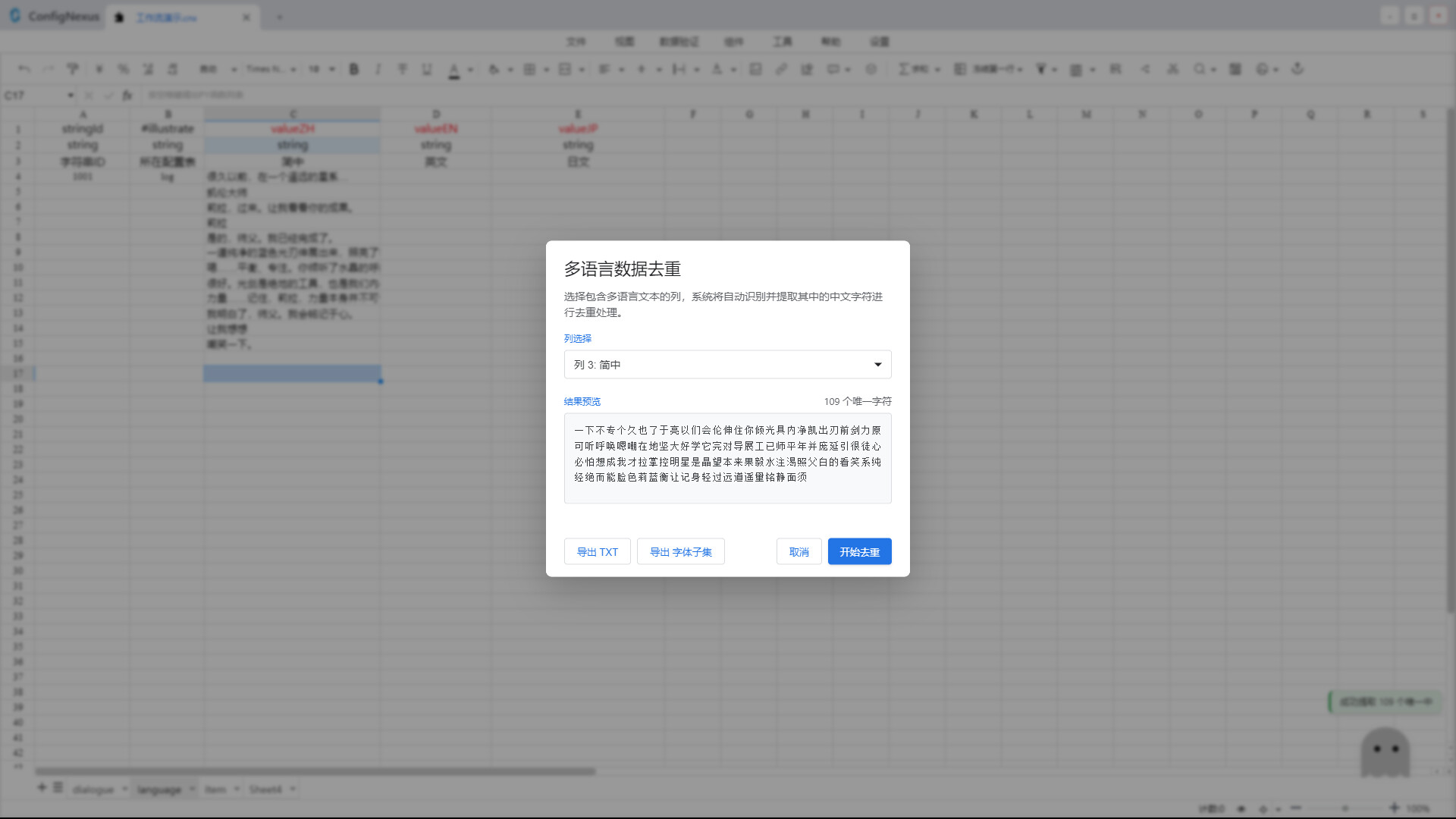Click the Sum (Σ) function icon
The height and width of the screenshot is (819, 1456).
tap(903, 68)
